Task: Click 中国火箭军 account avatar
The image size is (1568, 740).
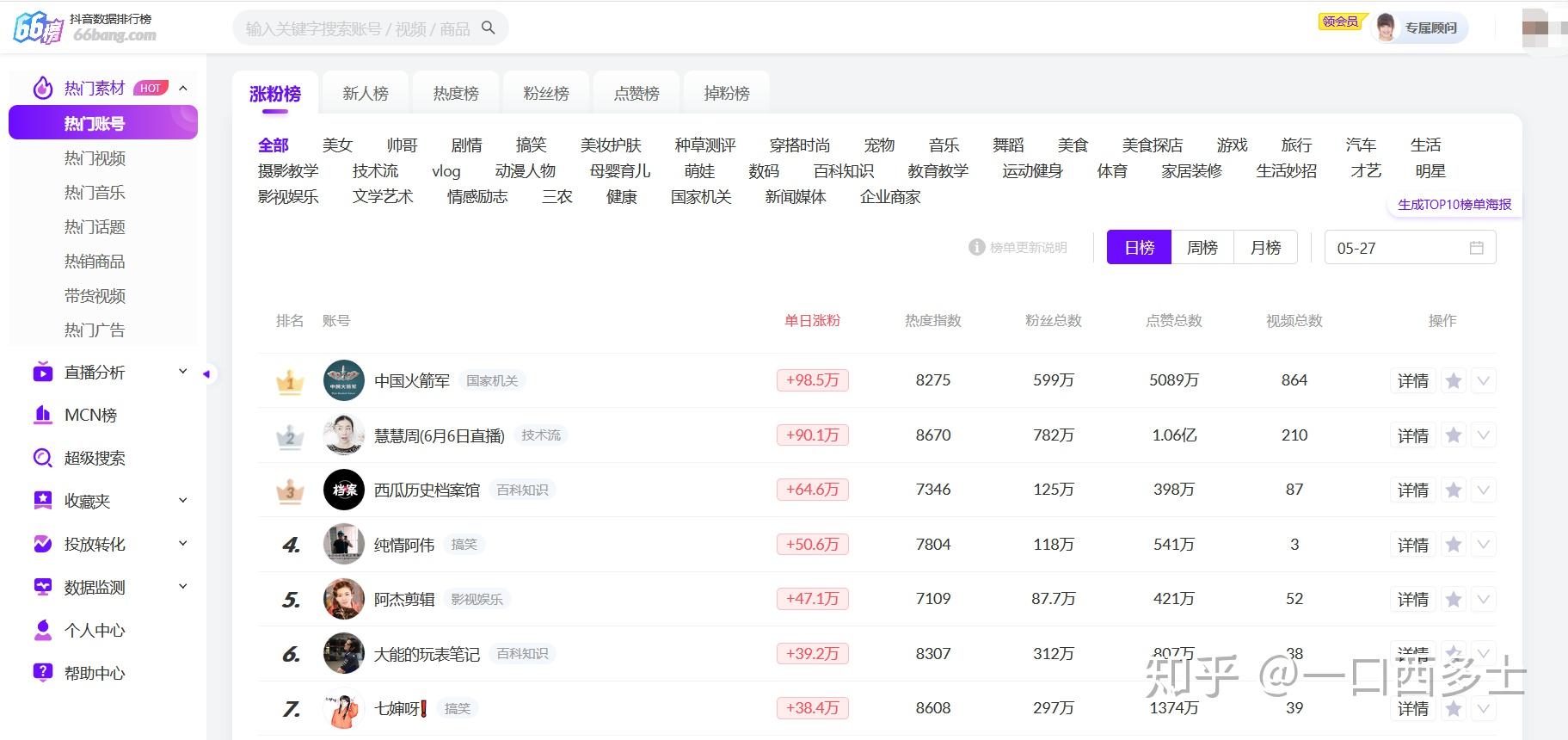Action: pos(344,380)
